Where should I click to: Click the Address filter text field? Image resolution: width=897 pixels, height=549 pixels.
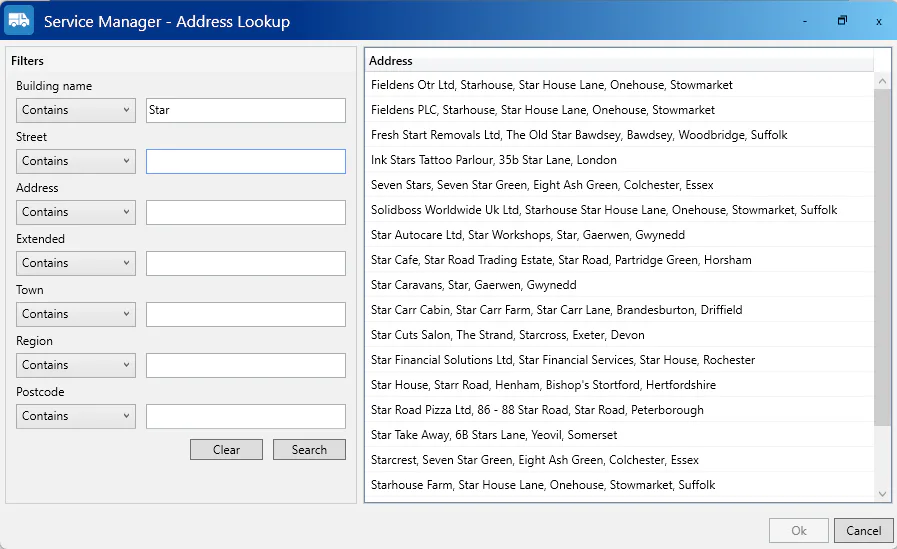pos(246,212)
